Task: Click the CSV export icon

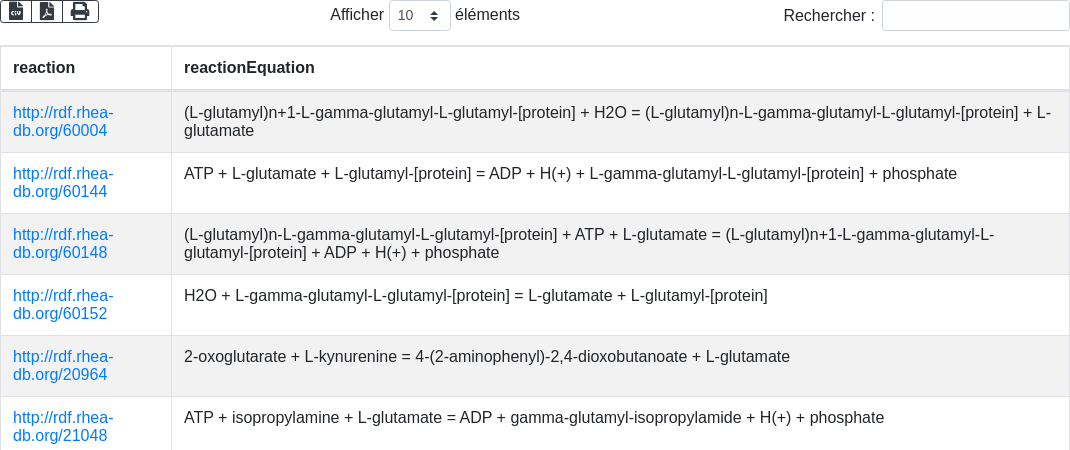Action: pos(16,11)
